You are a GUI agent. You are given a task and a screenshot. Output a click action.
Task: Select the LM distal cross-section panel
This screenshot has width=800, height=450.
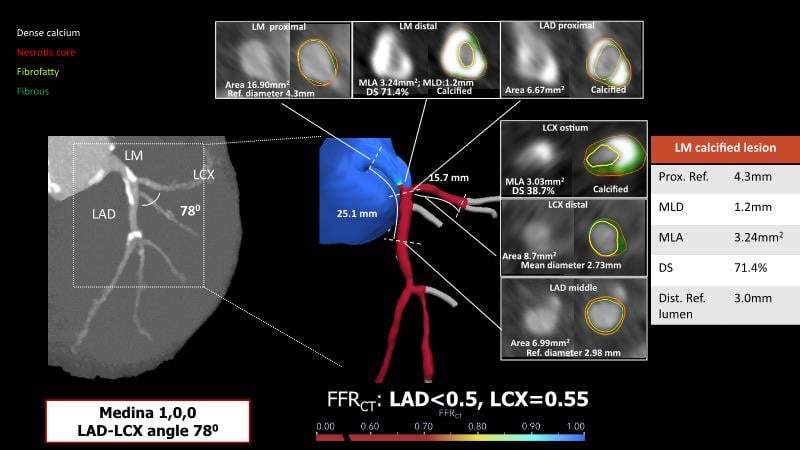tap(419, 60)
